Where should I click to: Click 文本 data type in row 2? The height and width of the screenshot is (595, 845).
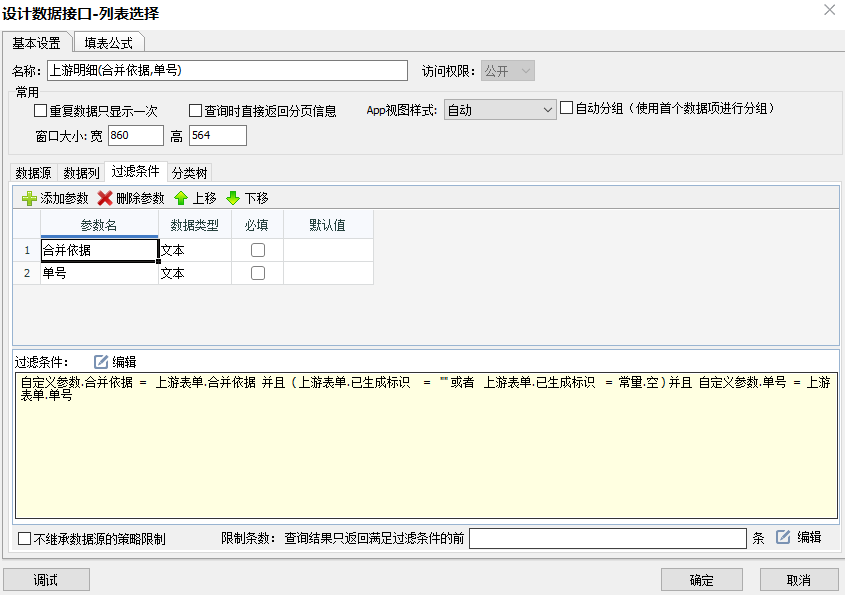click(x=195, y=273)
